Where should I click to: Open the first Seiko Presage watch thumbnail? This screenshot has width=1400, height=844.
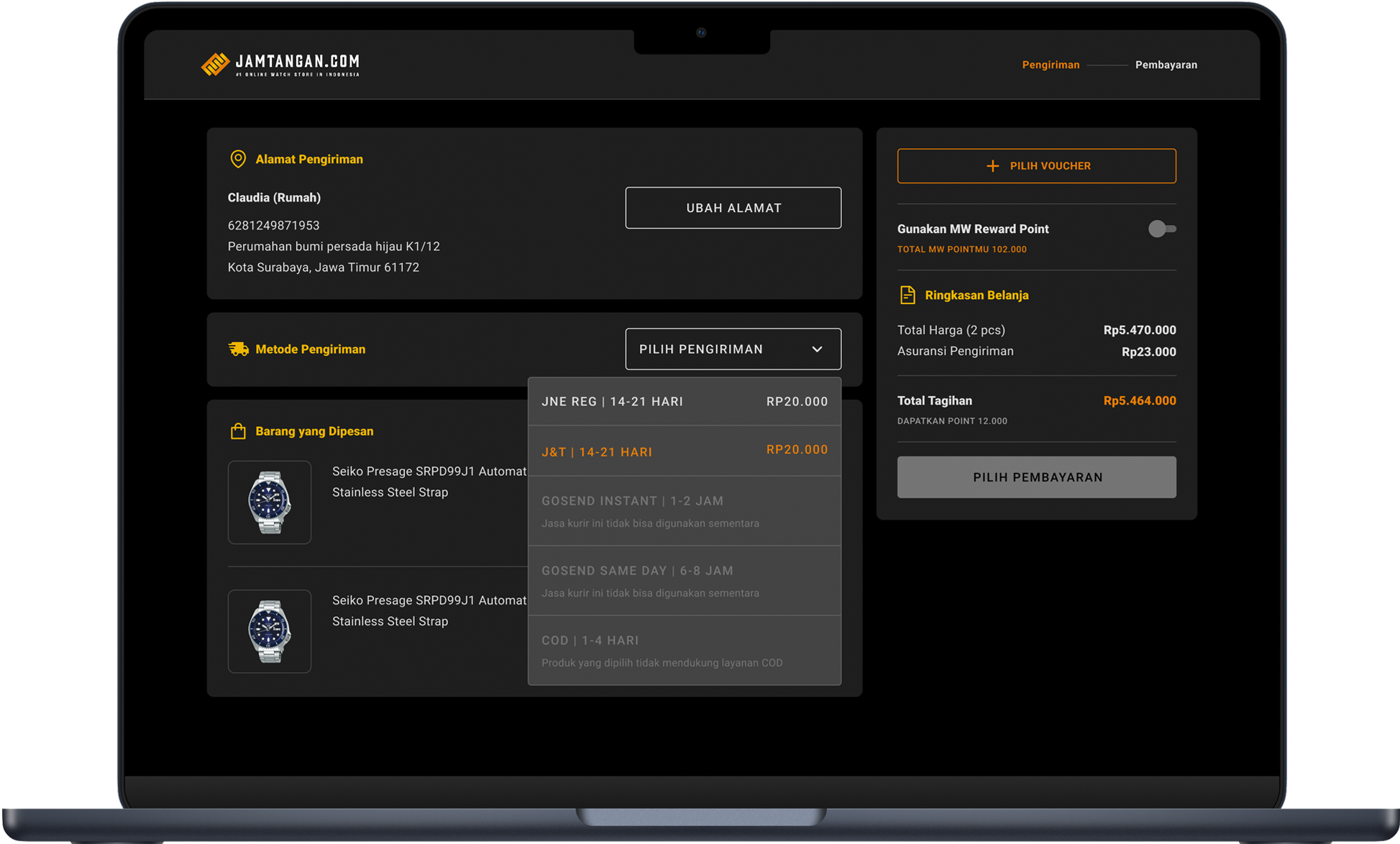point(270,503)
